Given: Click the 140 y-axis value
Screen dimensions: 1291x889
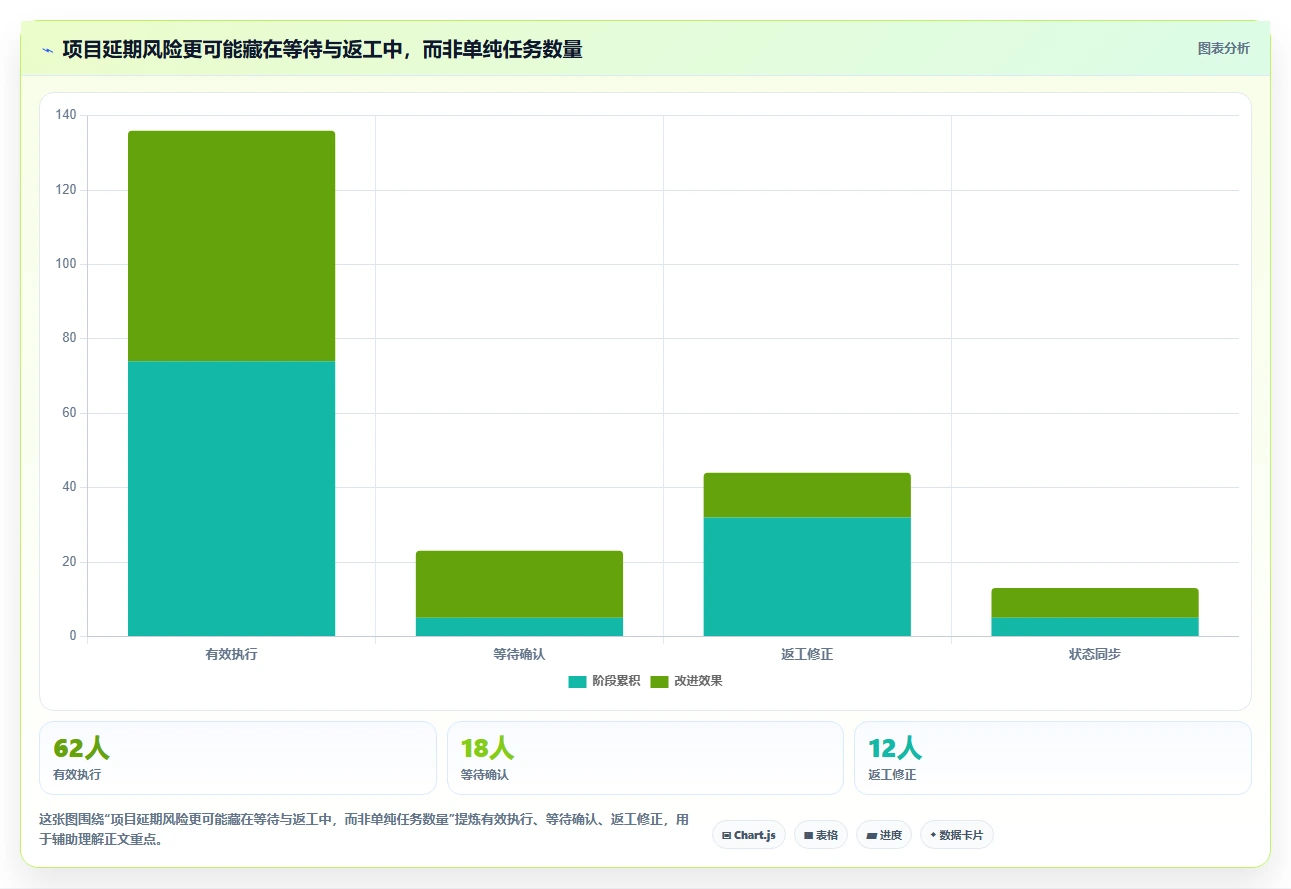Looking at the screenshot, I should pos(66,116).
